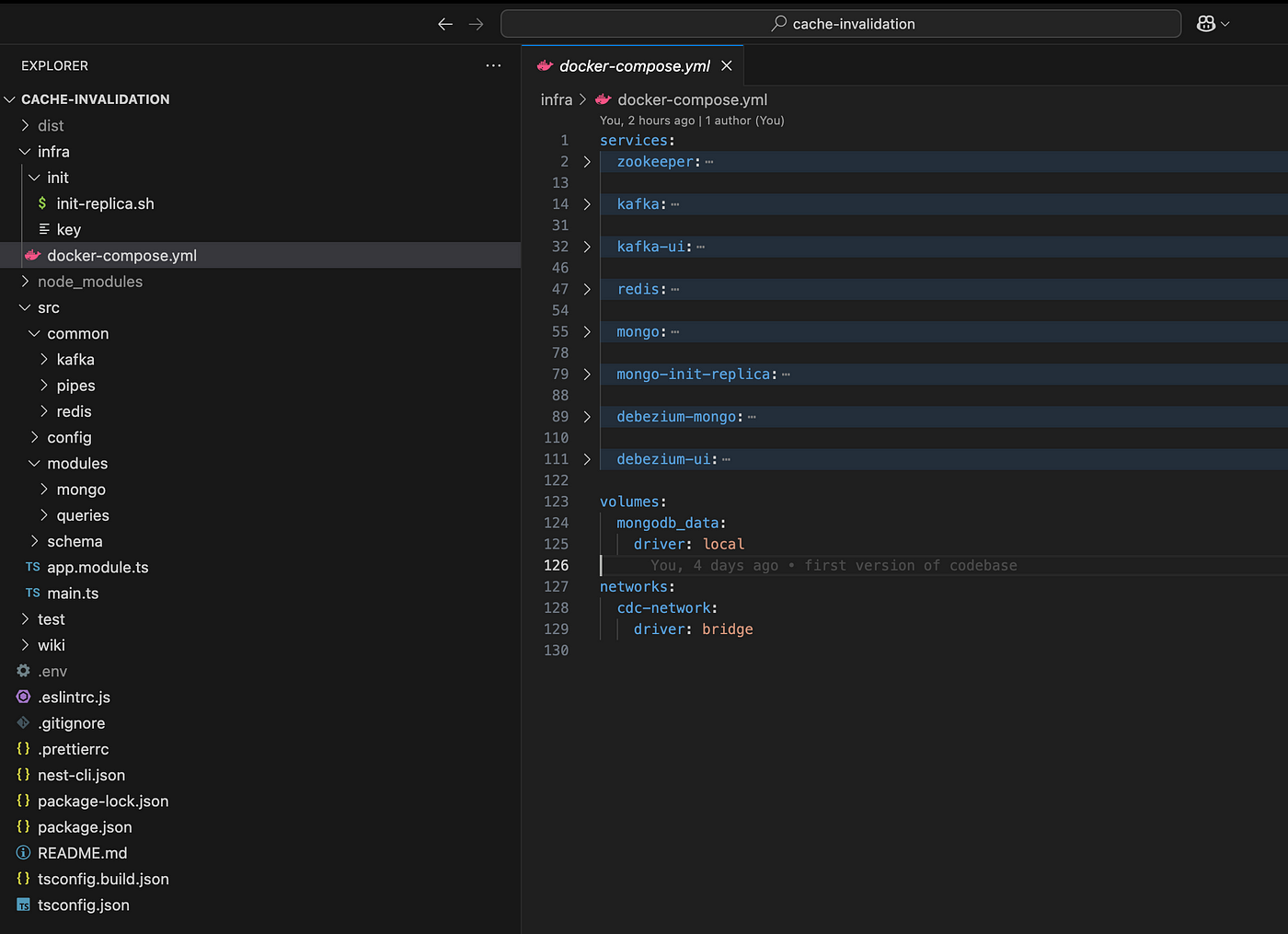This screenshot has width=1288, height=934.
Task: Collapse the modules folder
Action: pyautogui.click(x=260, y=463)
